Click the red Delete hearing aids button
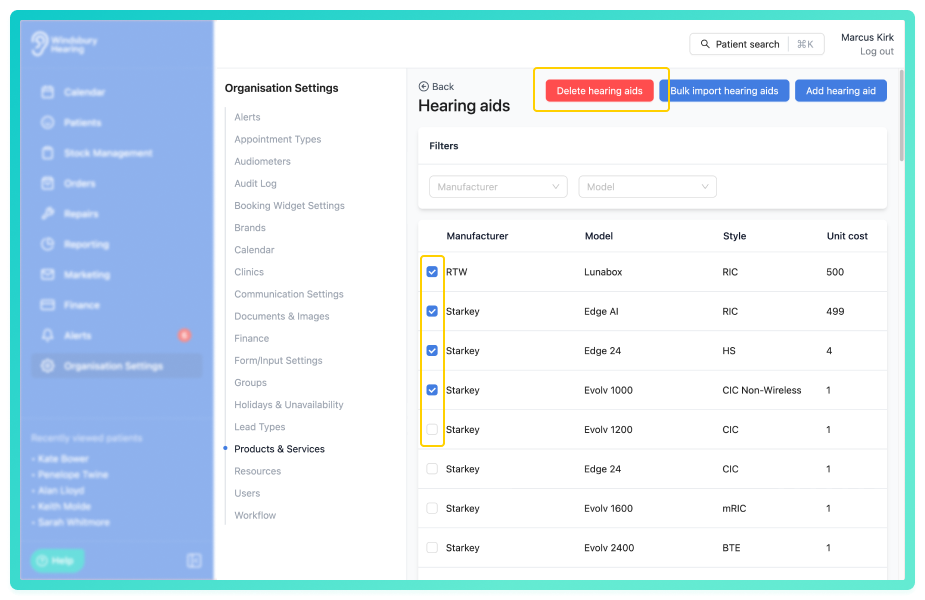Viewport: 925px width, 600px height. tap(599, 91)
